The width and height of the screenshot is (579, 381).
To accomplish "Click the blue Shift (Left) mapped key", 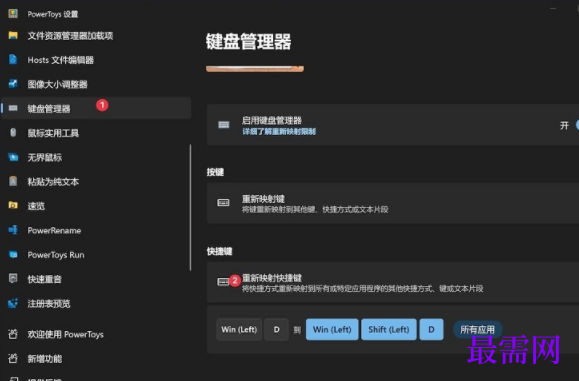I will click(x=389, y=329).
